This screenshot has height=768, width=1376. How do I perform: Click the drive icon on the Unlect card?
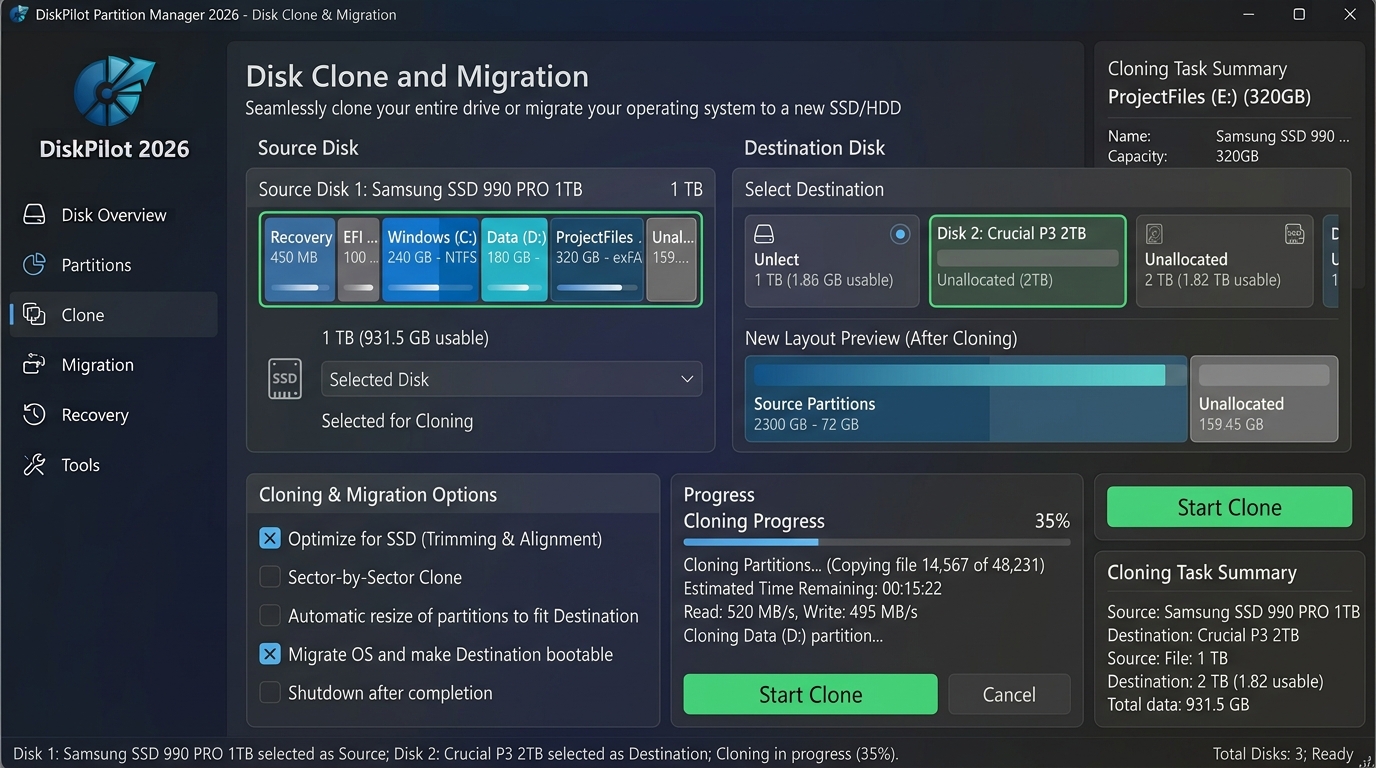pyautogui.click(x=764, y=234)
